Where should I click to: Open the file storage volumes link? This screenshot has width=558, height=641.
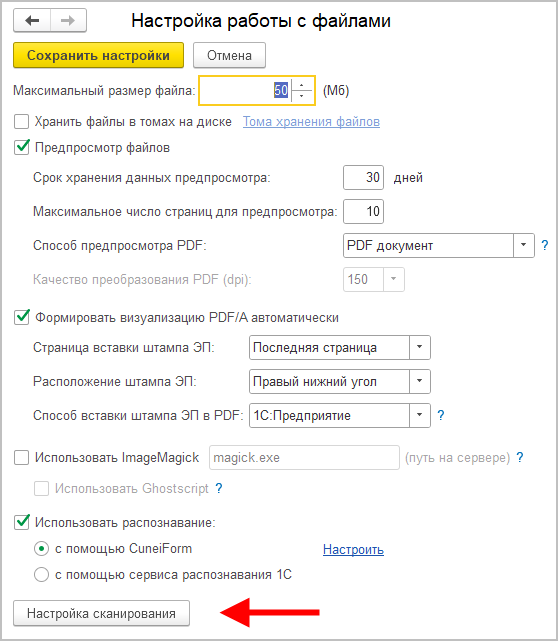(311, 121)
